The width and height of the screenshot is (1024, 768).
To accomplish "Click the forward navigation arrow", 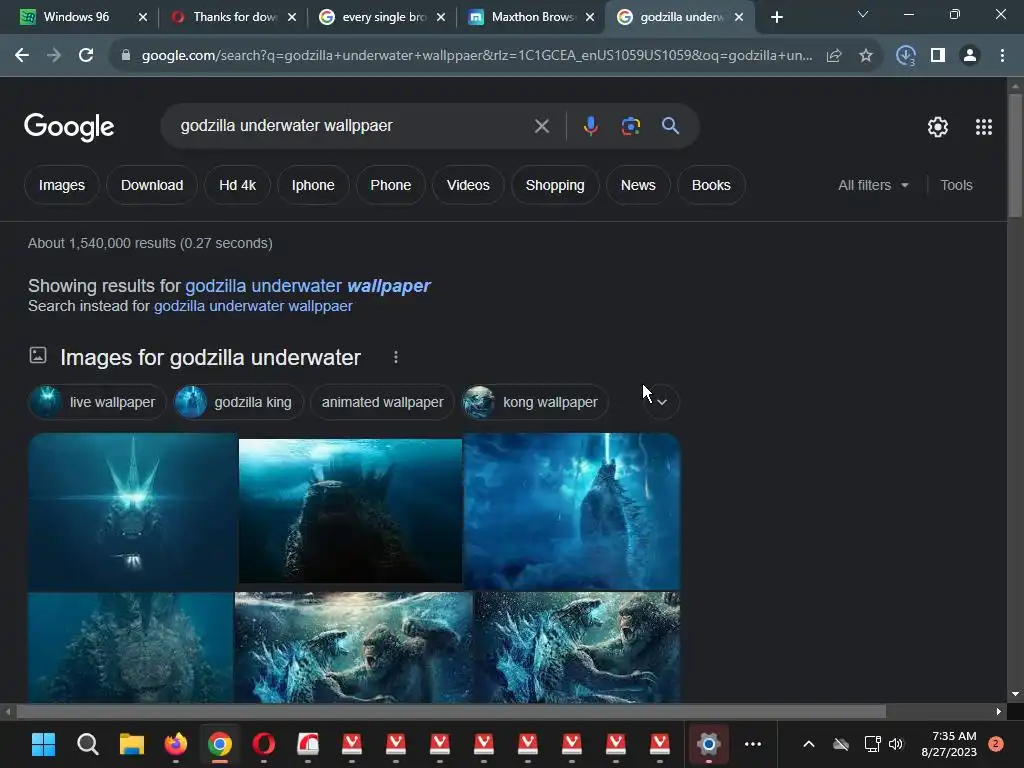I will coord(54,56).
